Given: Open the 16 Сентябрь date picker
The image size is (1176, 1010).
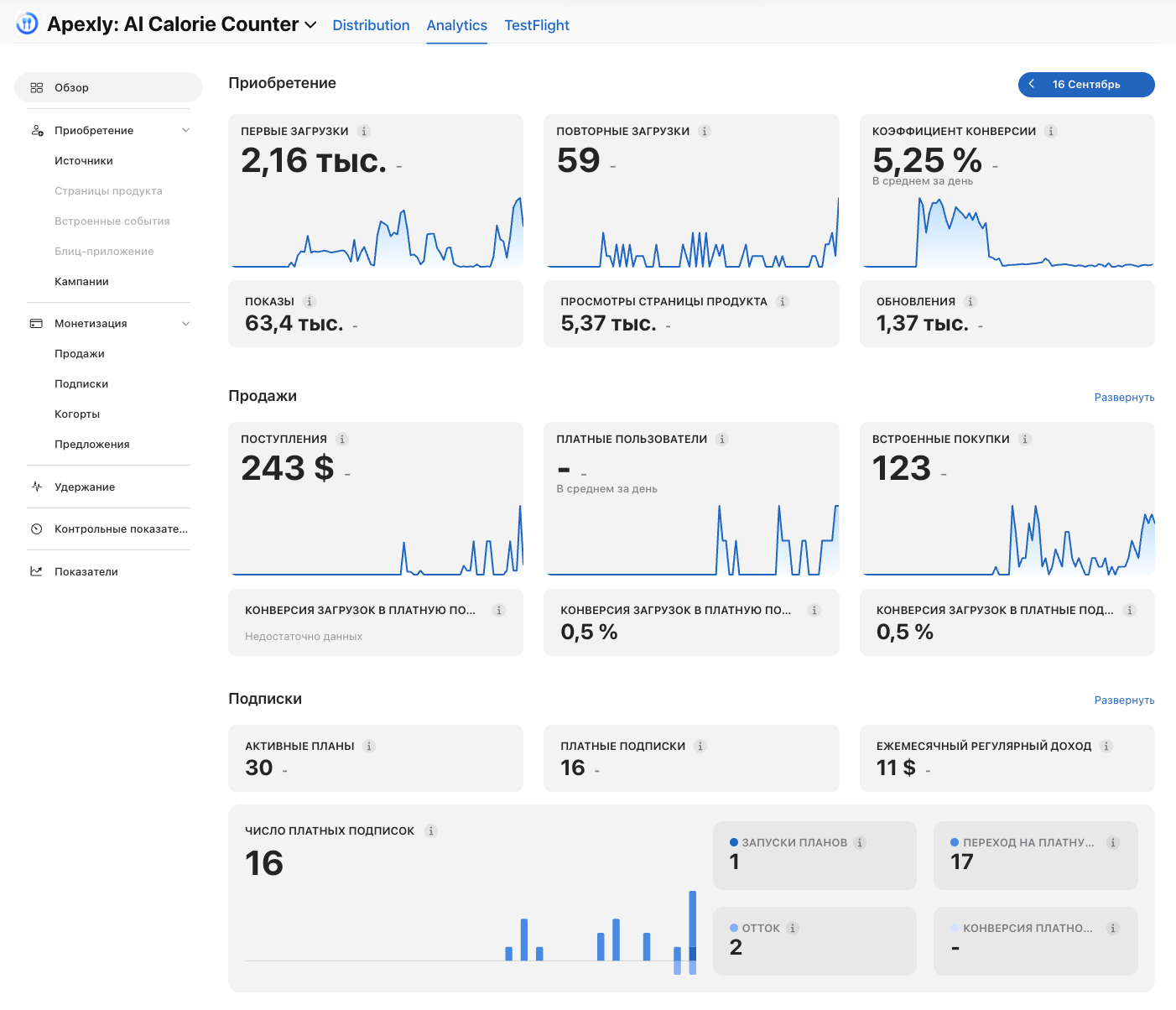Looking at the screenshot, I should [1086, 84].
